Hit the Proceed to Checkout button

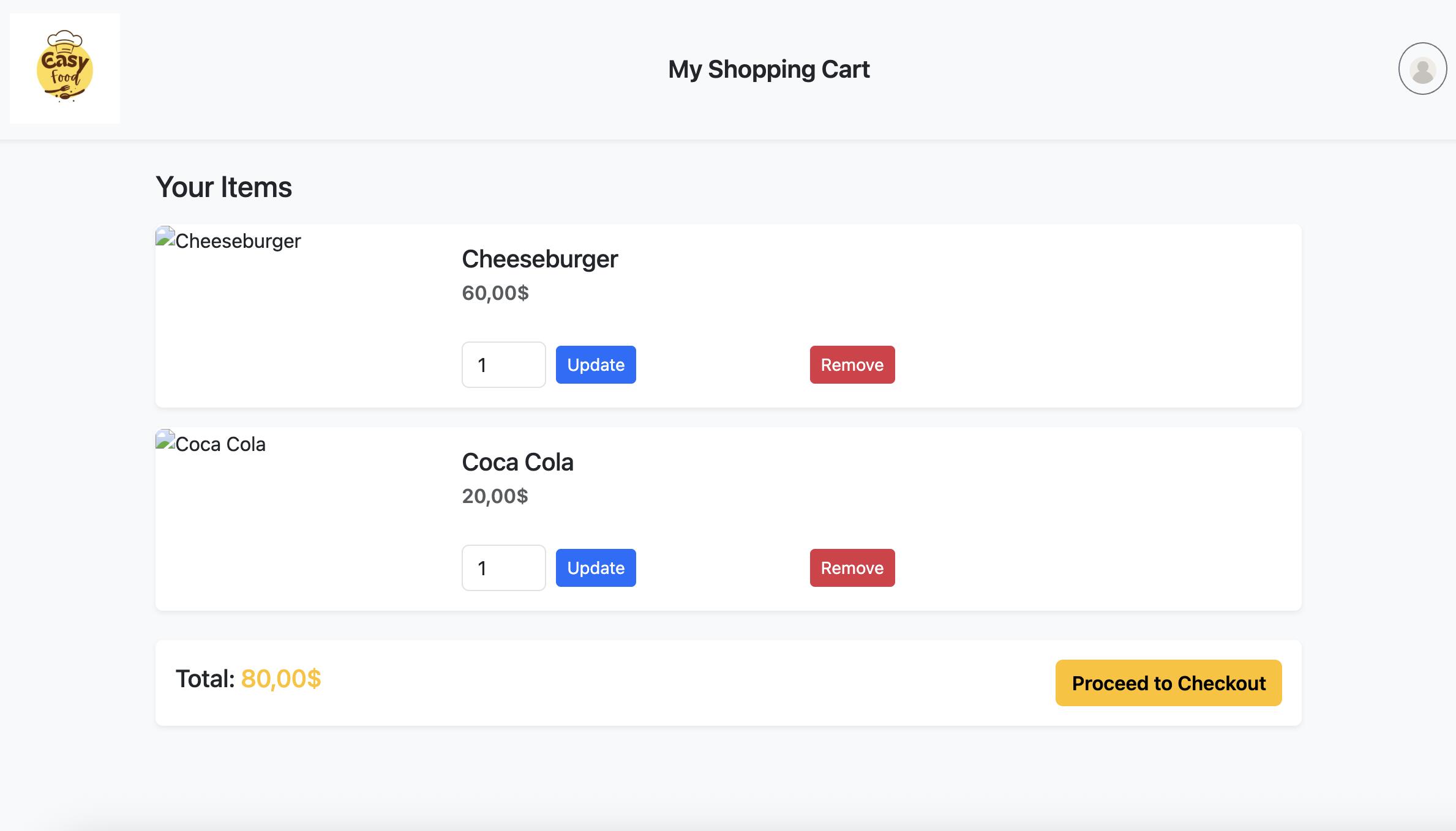[1168, 683]
